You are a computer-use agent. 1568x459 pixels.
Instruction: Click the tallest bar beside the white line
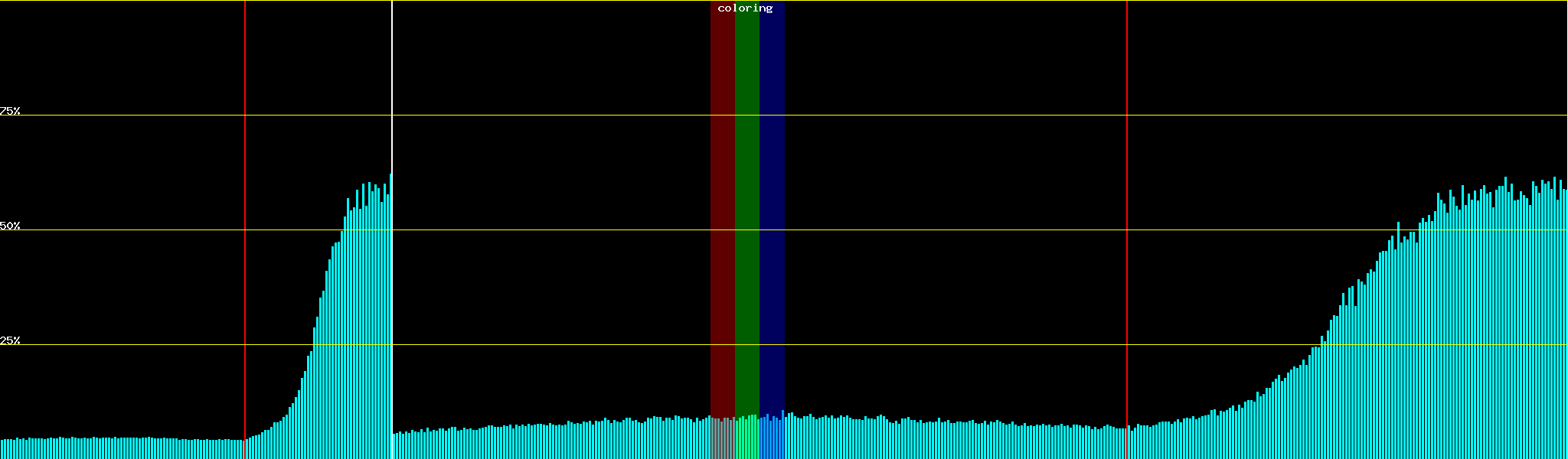click(390, 306)
